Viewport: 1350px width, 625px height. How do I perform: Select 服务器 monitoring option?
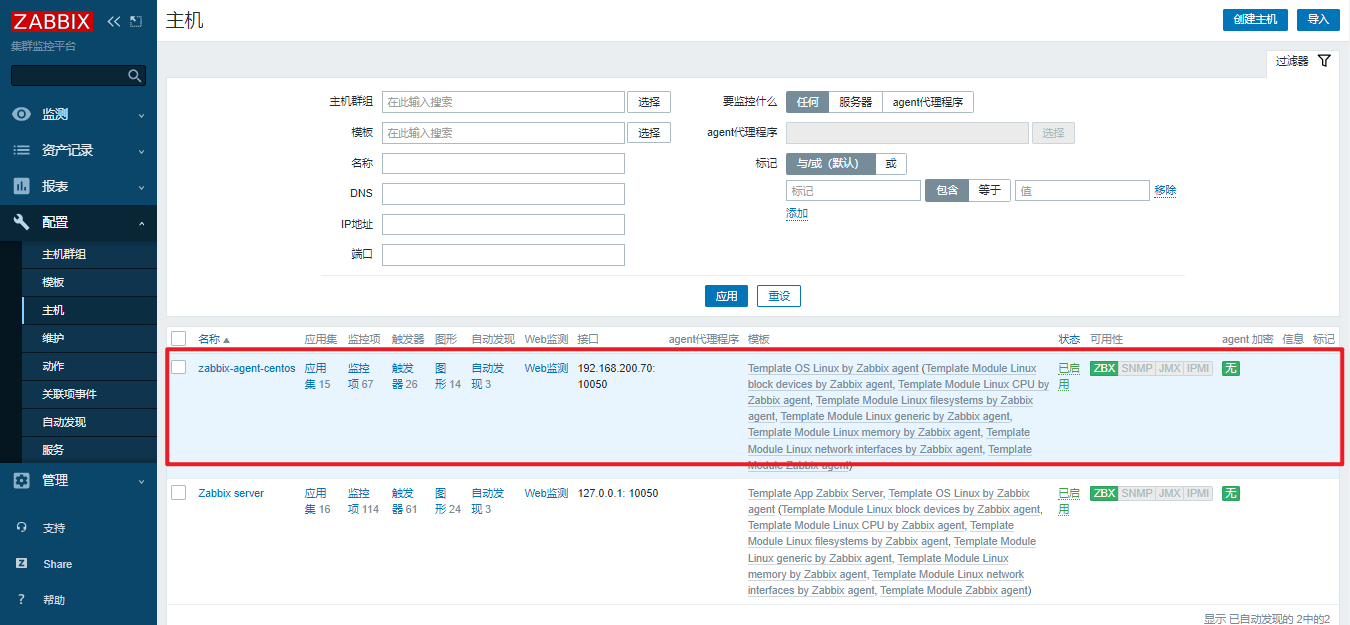[855, 102]
